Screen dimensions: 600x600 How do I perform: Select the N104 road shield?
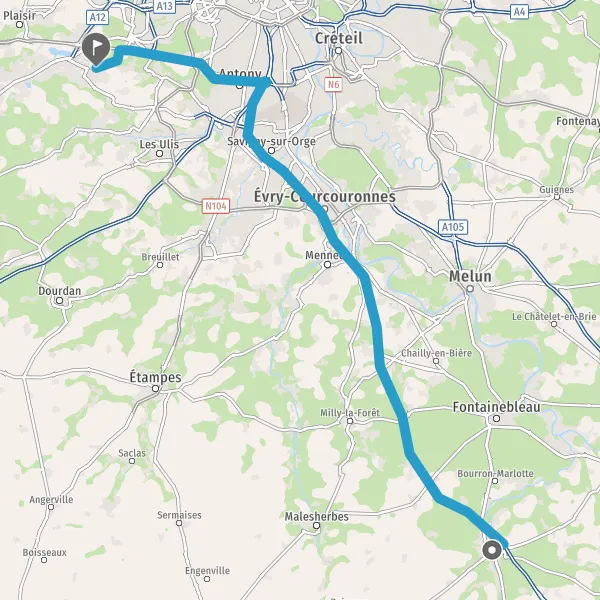[x=216, y=206]
